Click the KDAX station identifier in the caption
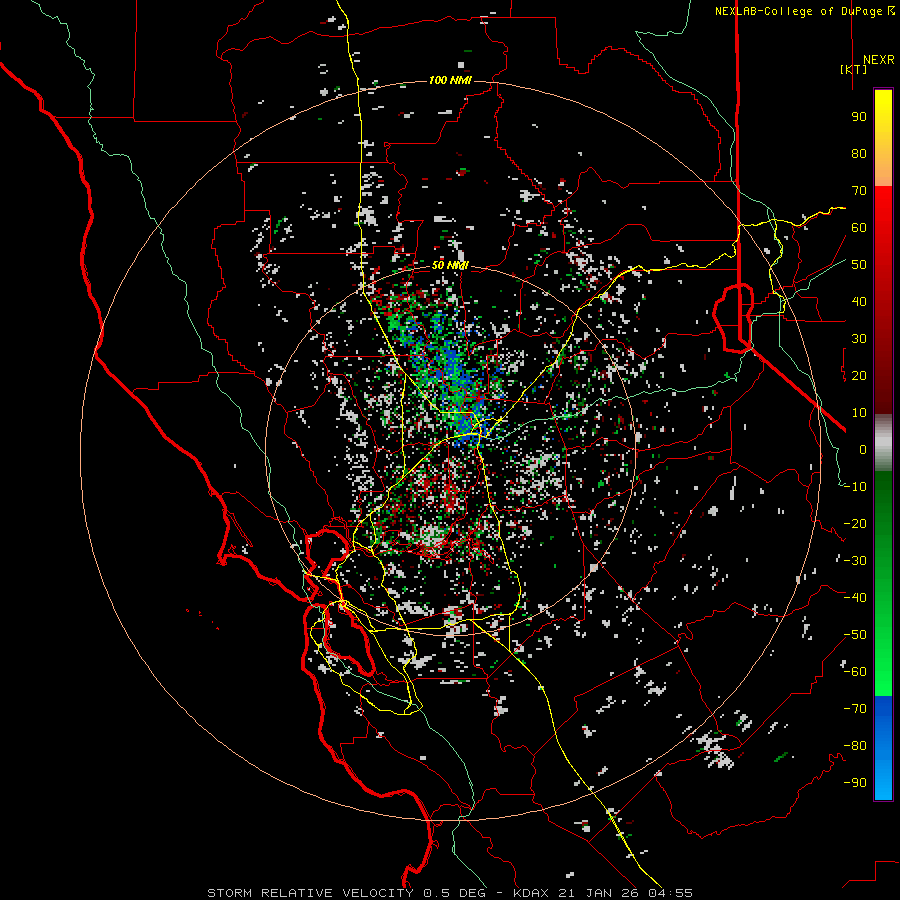The image size is (900, 900). click(x=530, y=893)
